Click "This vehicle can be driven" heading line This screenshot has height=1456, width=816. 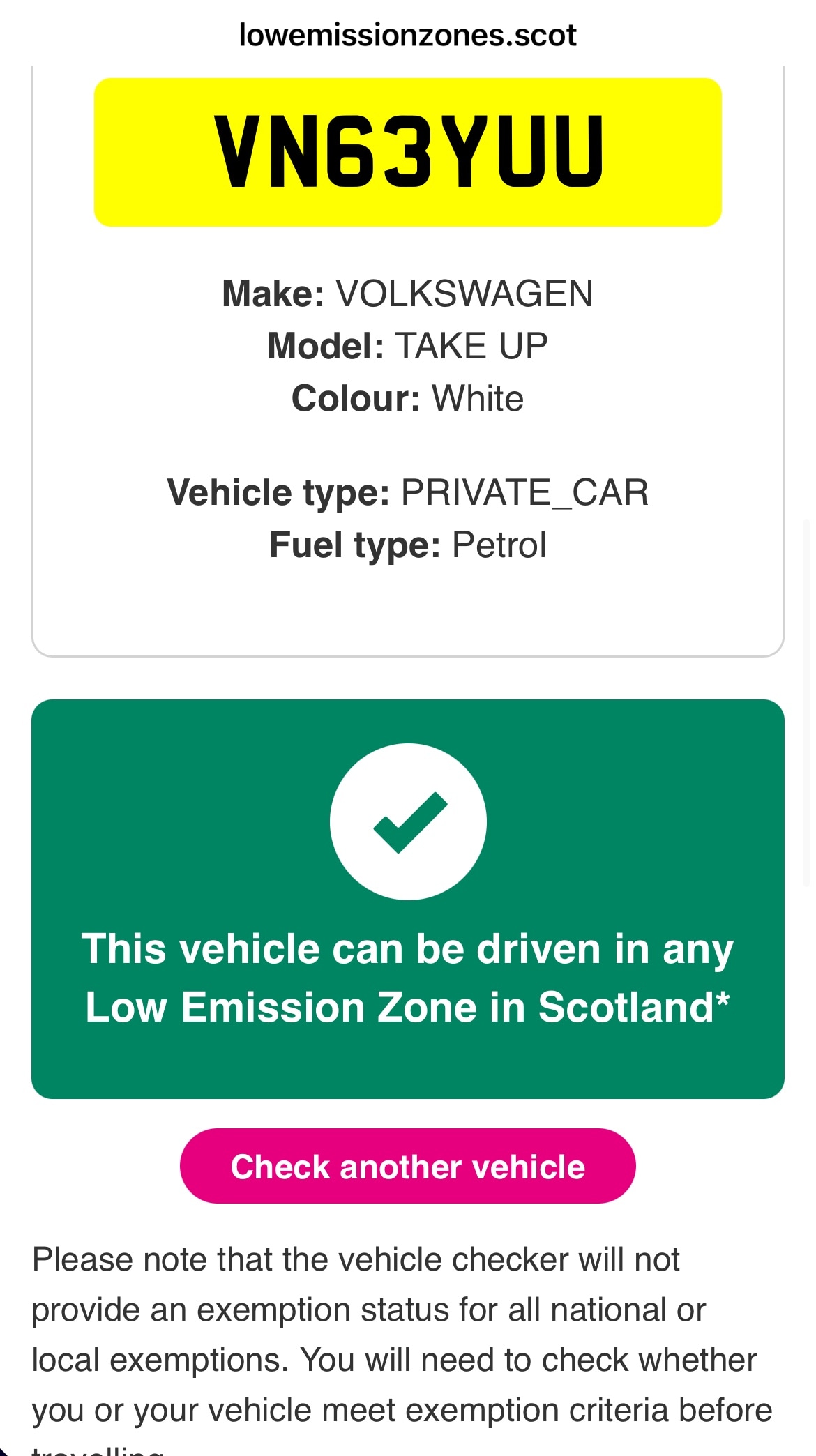[x=407, y=949]
